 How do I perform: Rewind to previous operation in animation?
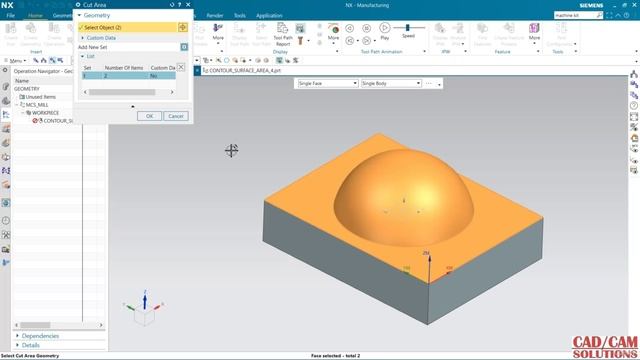[x=349, y=40]
